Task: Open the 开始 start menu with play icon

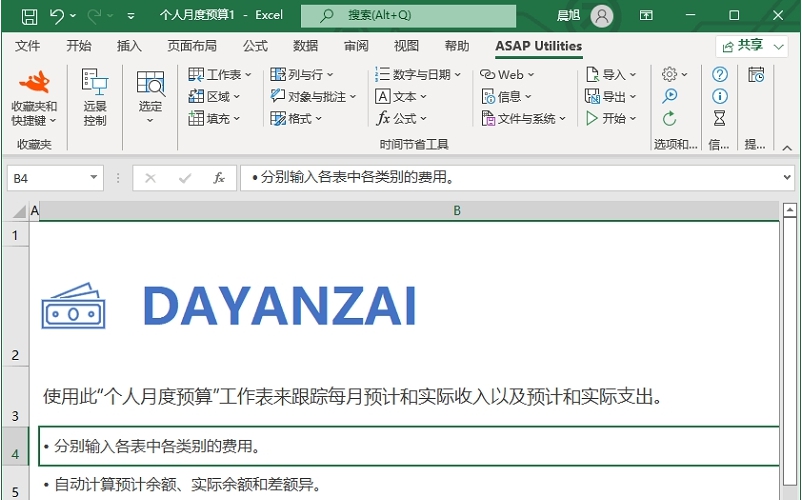Action: 611,118
